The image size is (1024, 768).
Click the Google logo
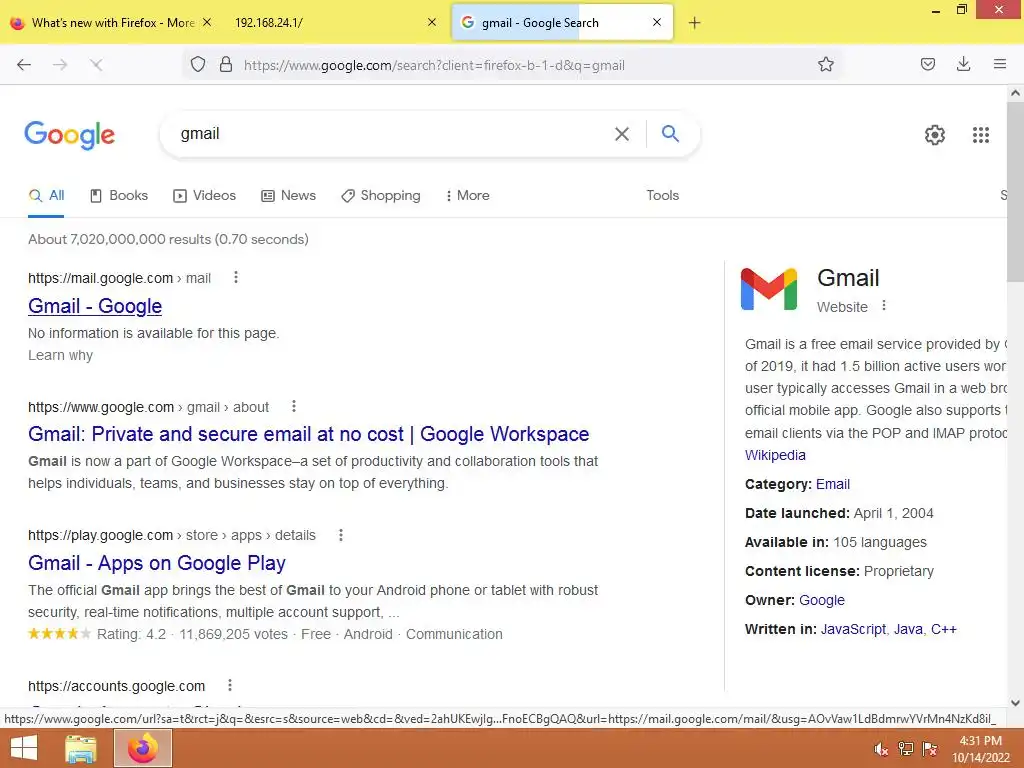click(70, 135)
